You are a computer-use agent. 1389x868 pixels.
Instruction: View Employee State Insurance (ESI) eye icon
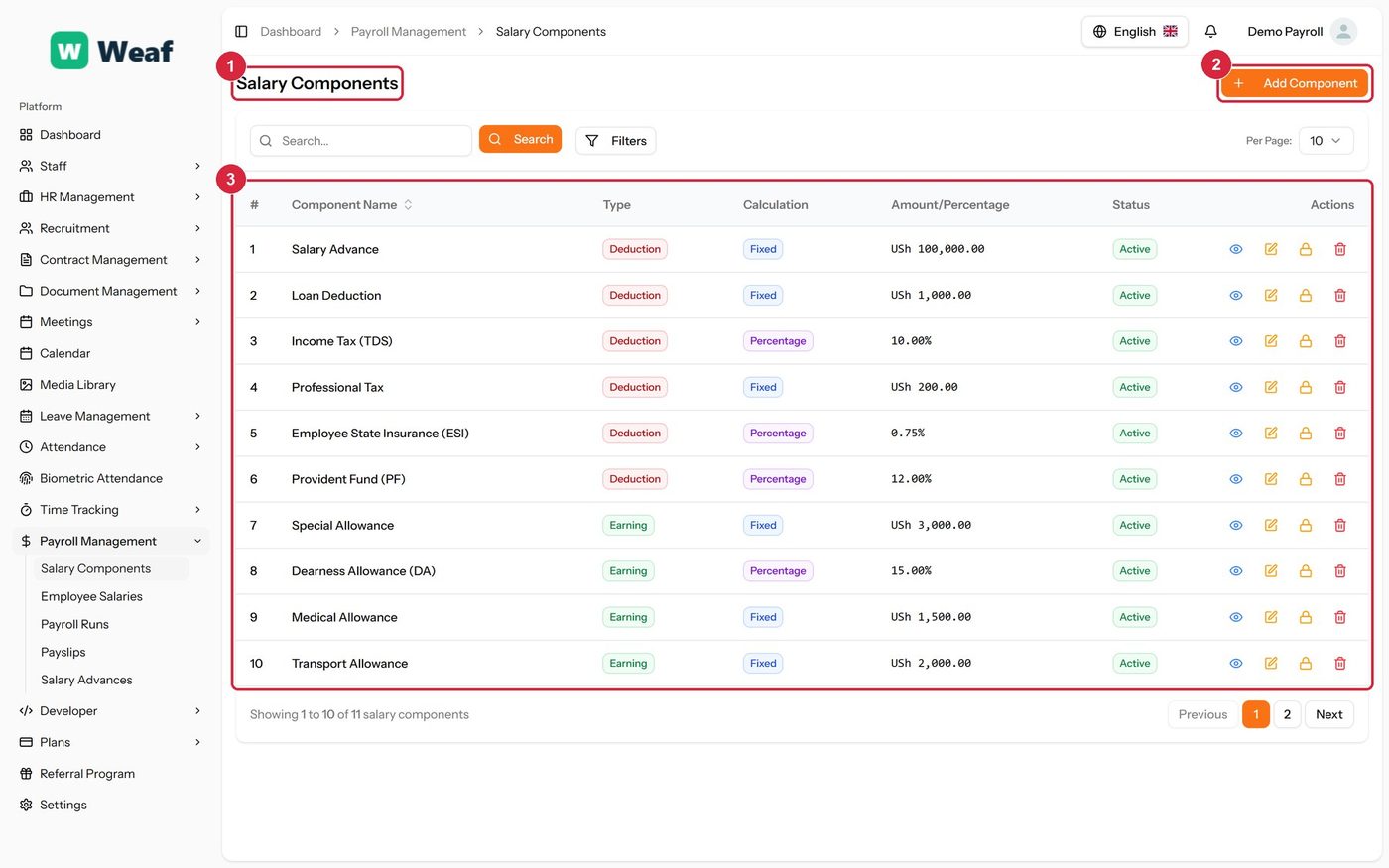point(1236,434)
